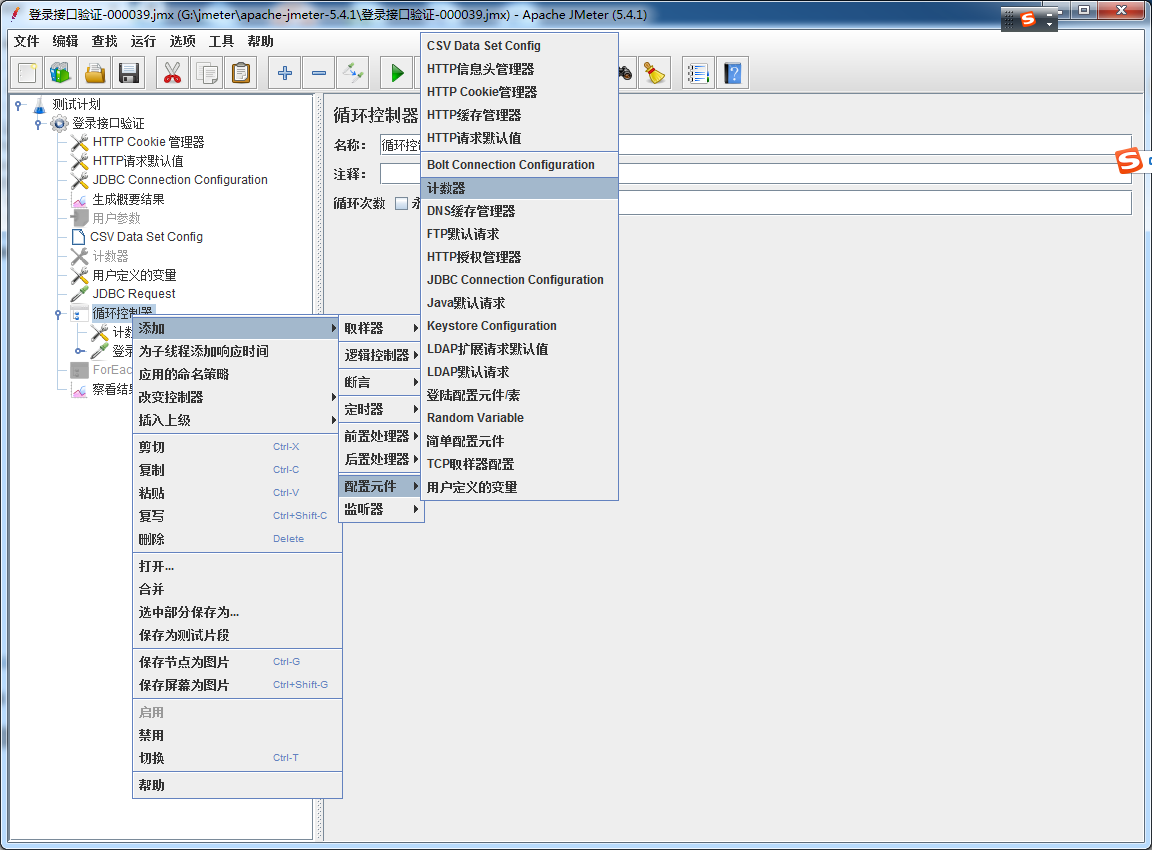Viewport: 1152px width, 850px height.
Task: Start the test with green play icon
Action: pos(397,73)
